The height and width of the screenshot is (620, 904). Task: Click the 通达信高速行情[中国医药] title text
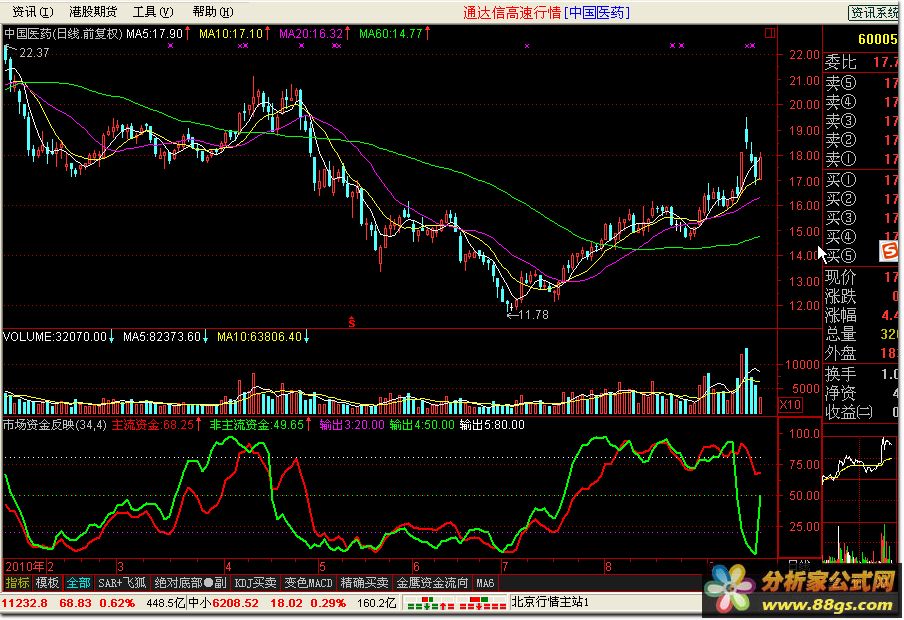pos(546,13)
